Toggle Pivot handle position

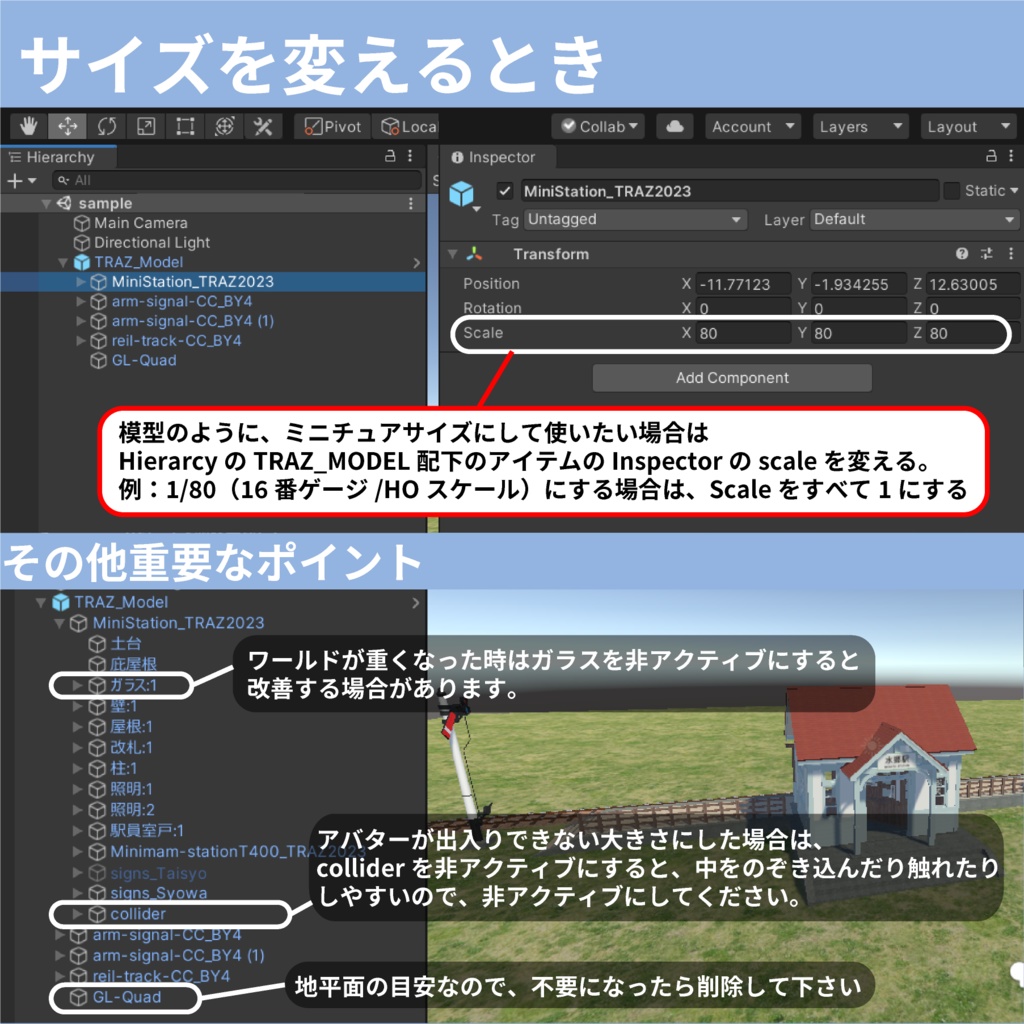[332, 126]
